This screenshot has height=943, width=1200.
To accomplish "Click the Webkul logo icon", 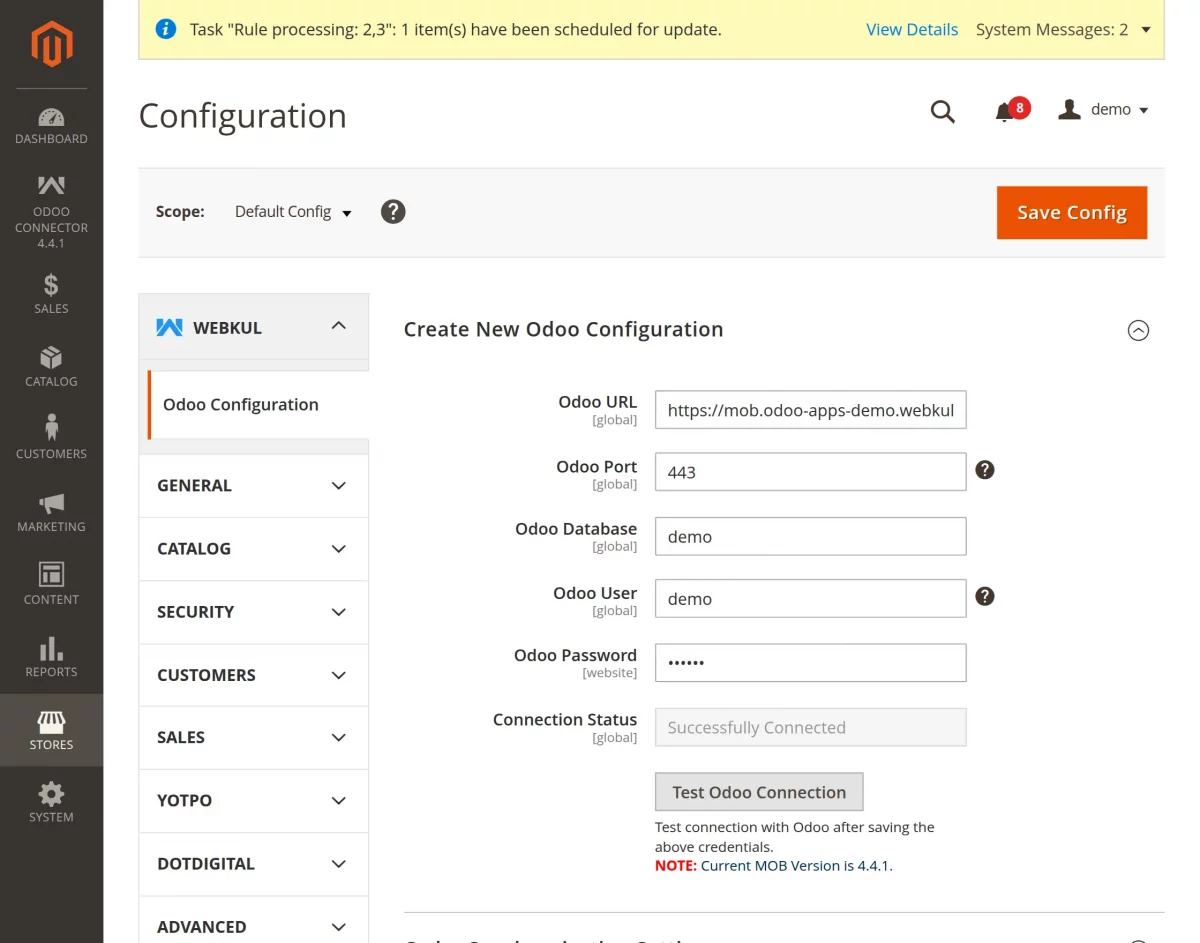I will pyautogui.click(x=169, y=327).
